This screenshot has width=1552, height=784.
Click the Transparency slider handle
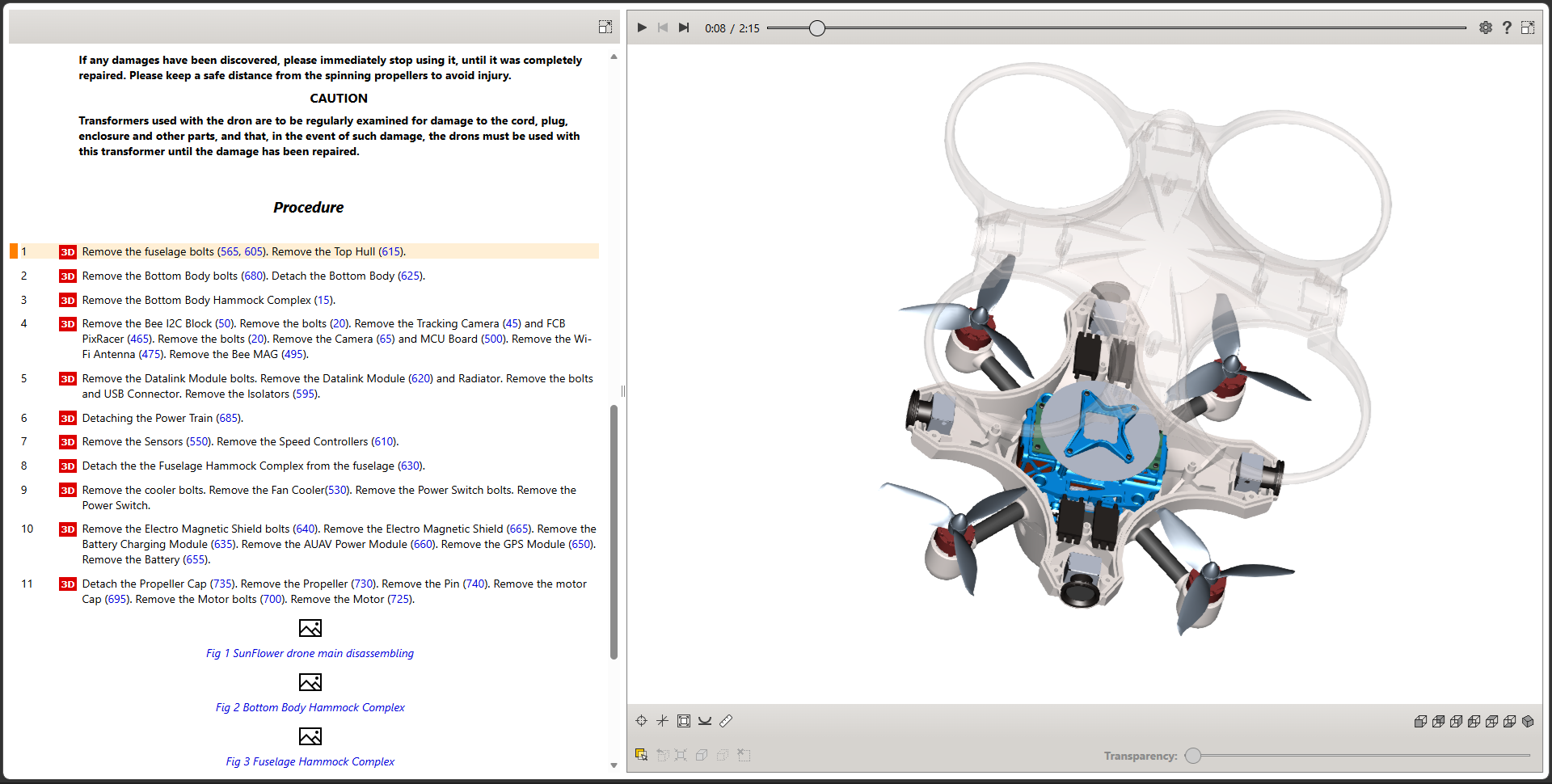1193,756
